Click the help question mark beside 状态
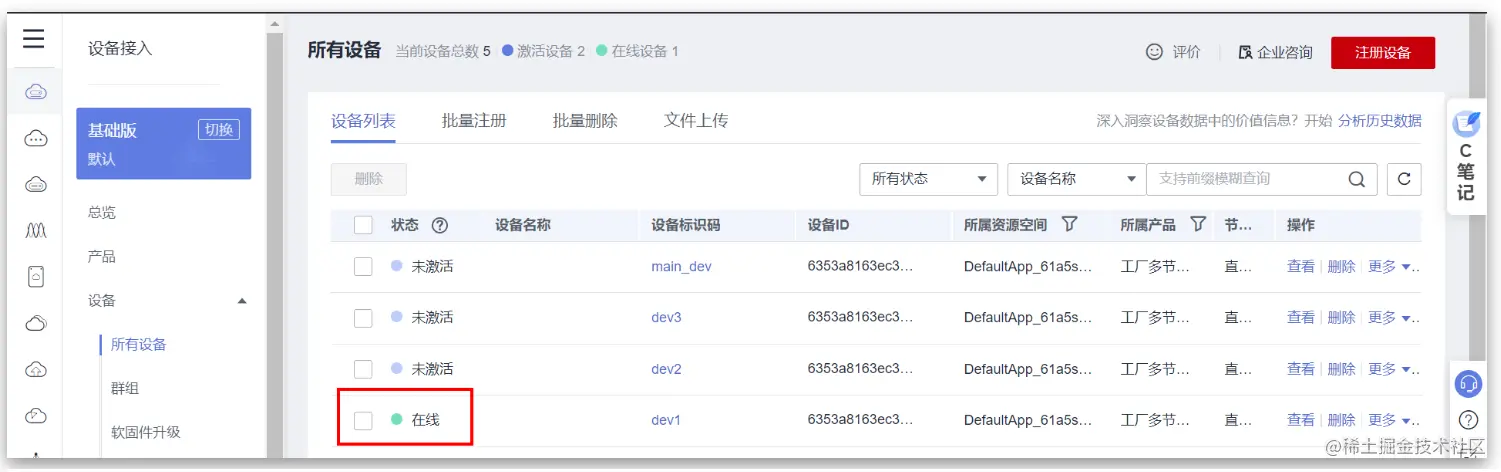 [439, 225]
